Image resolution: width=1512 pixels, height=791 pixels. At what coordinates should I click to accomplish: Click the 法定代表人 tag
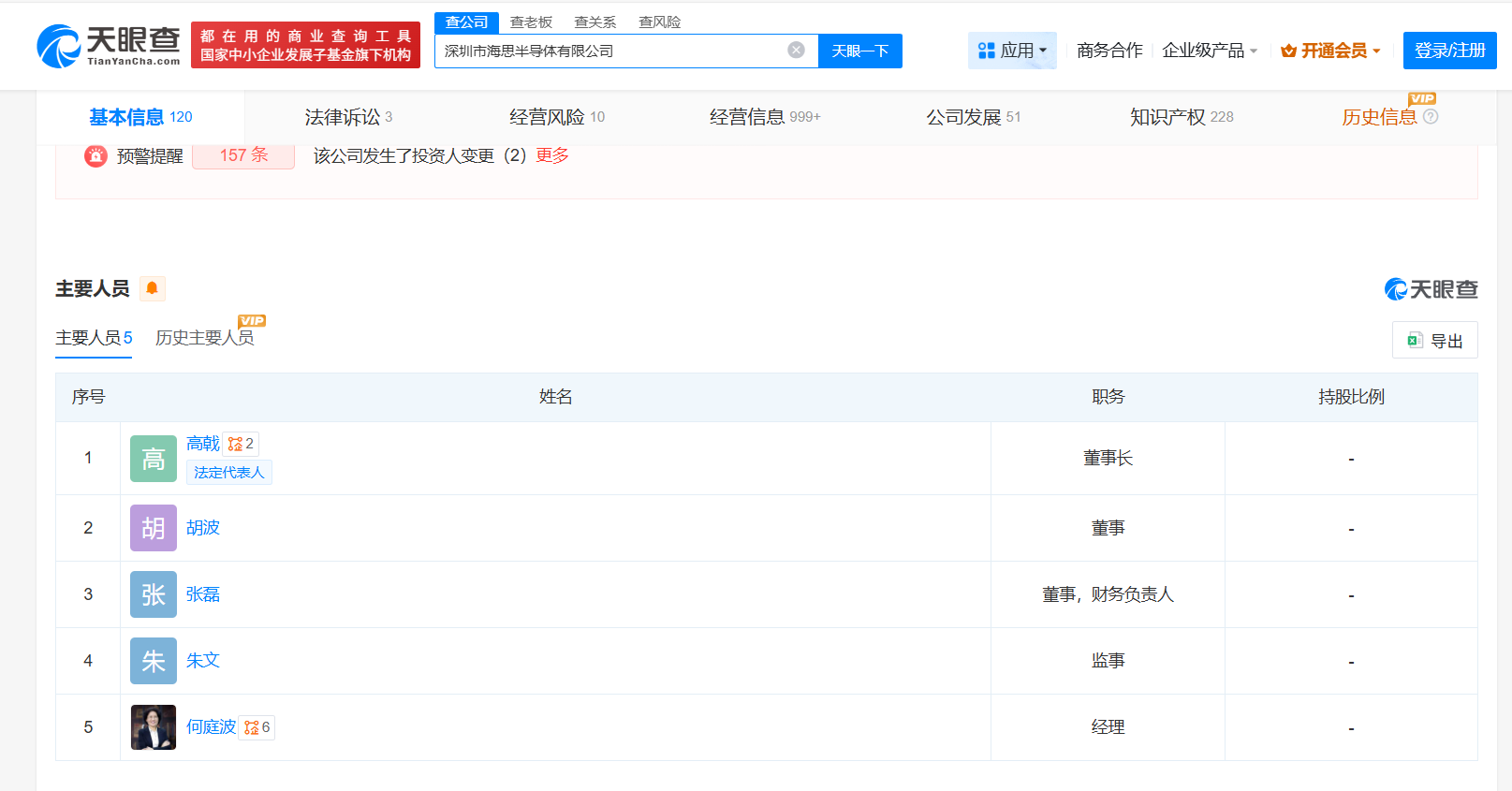(228, 473)
